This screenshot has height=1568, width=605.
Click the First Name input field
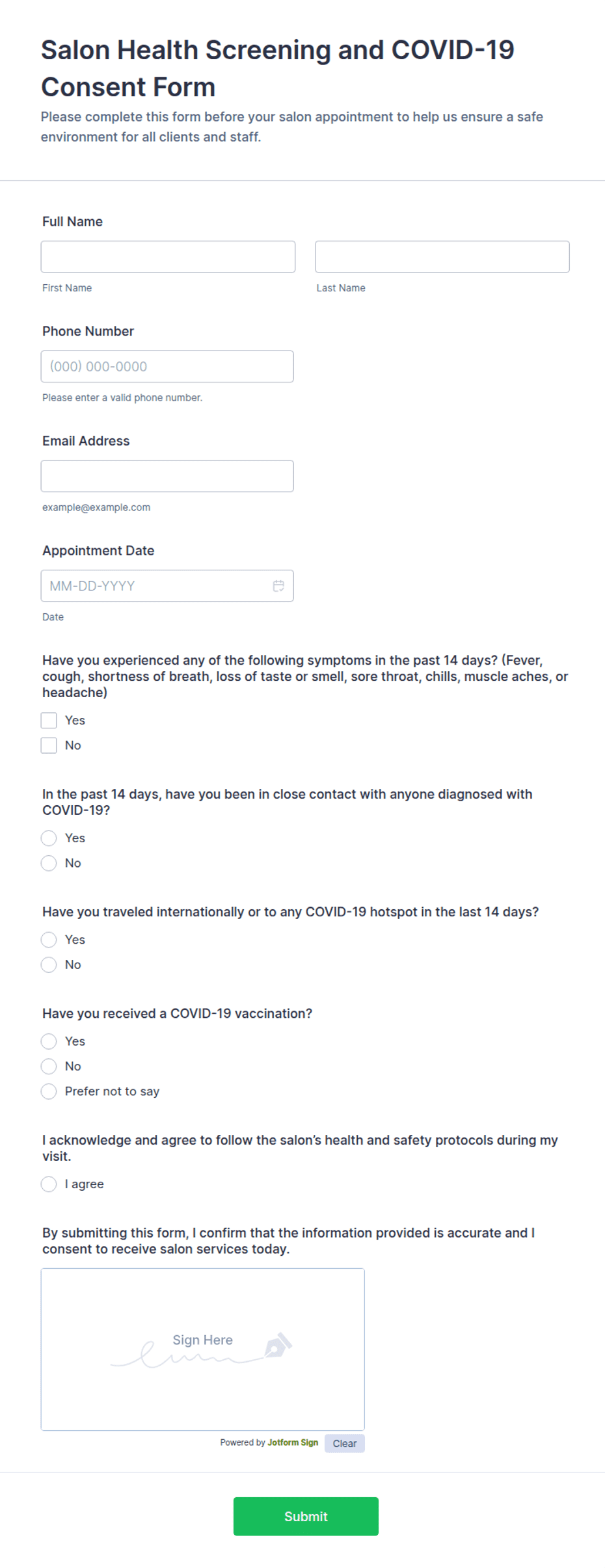click(168, 257)
